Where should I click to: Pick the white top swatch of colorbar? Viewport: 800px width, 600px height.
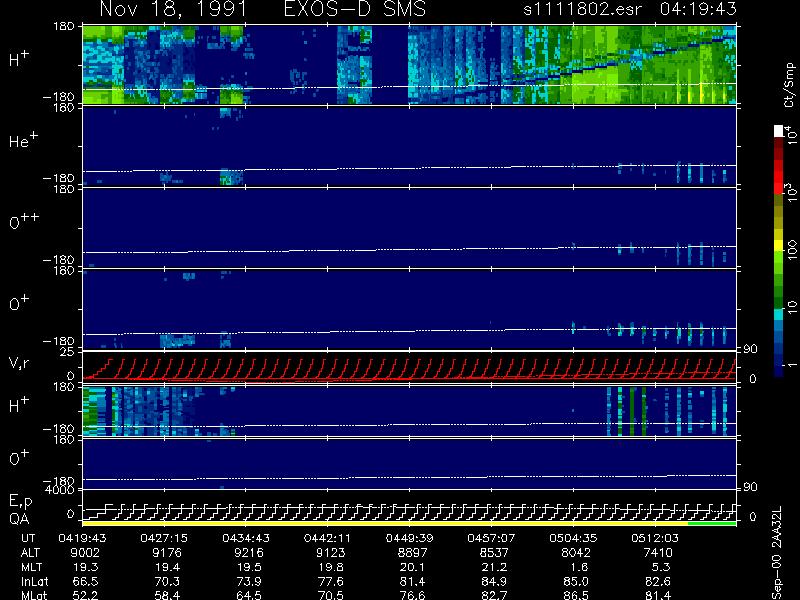[x=779, y=131]
